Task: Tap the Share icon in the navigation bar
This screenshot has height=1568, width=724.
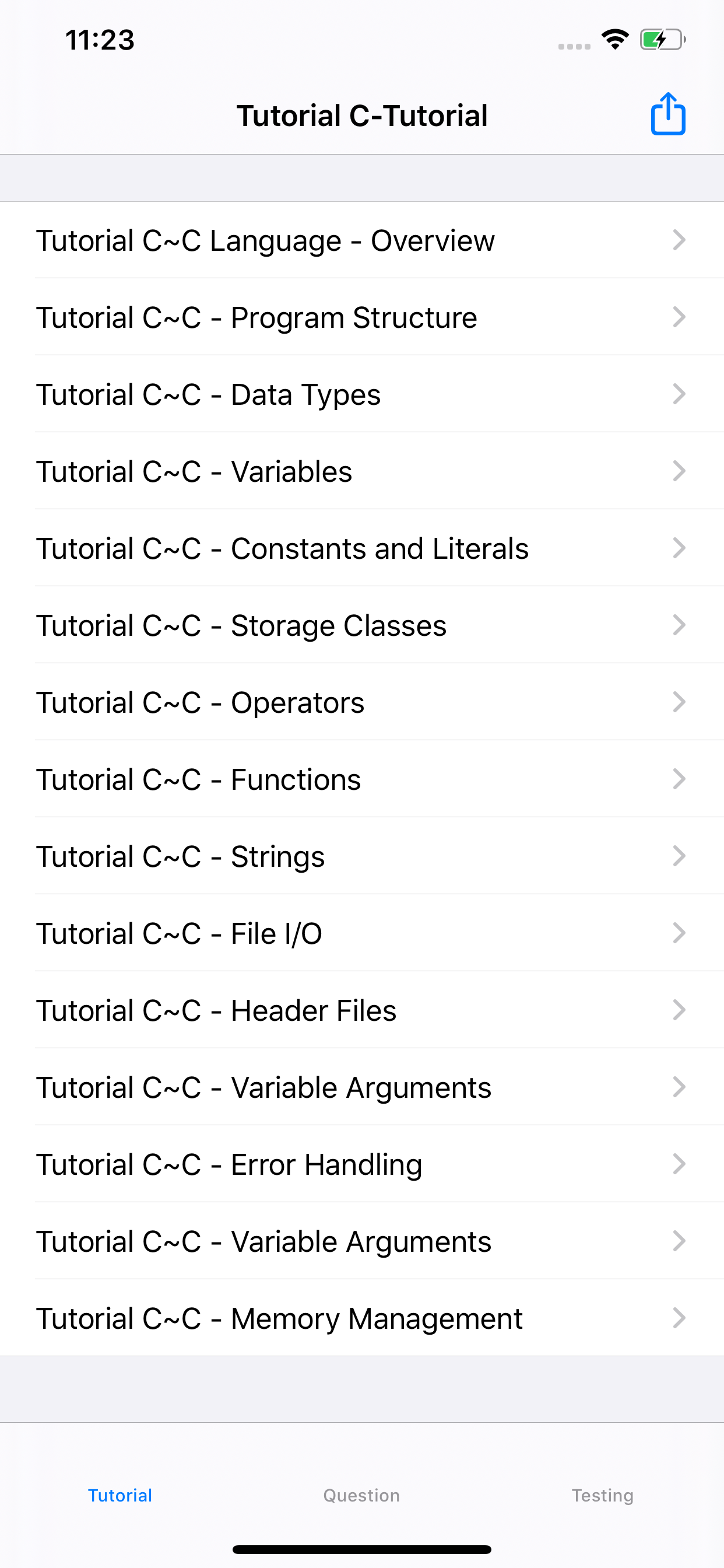Action: pyautogui.click(x=667, y=114)
